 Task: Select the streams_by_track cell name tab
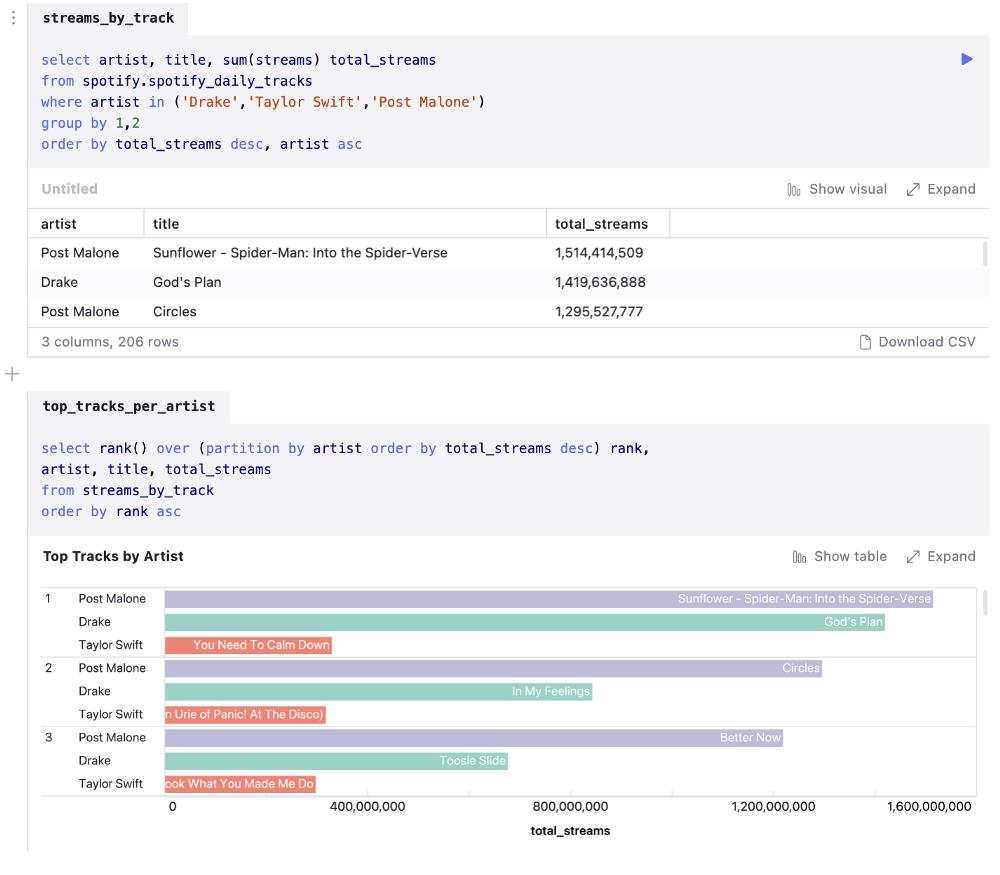pyautogui.click(x=108, y=18)
